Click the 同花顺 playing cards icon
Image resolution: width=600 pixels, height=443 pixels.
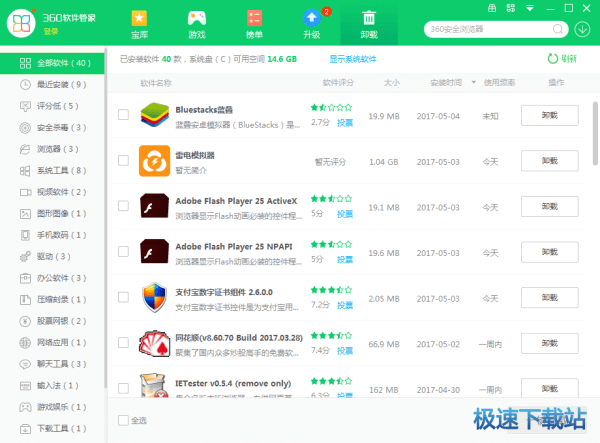pos(154,343)
